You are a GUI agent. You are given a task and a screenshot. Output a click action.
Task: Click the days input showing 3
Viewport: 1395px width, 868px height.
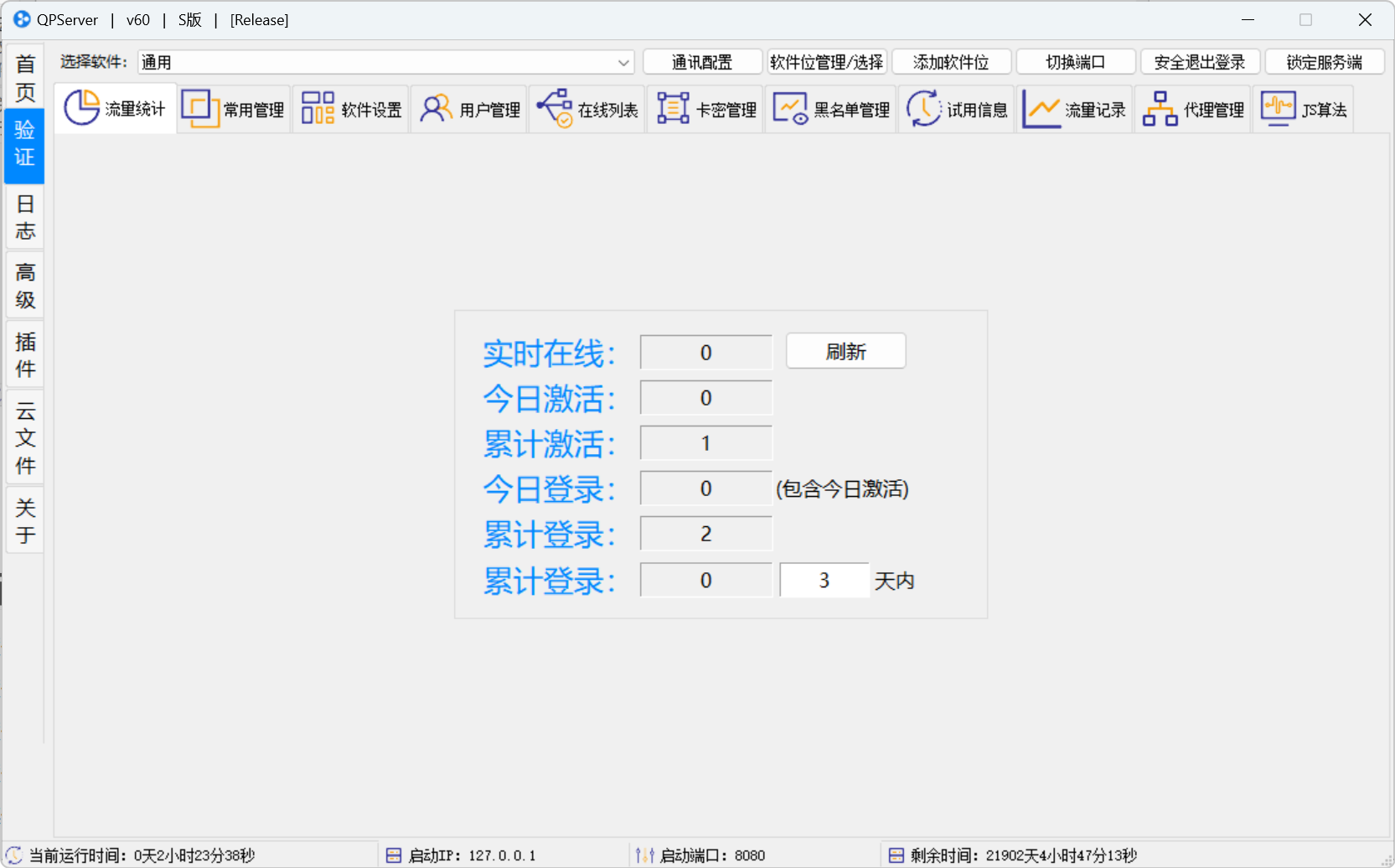point(824,579)
